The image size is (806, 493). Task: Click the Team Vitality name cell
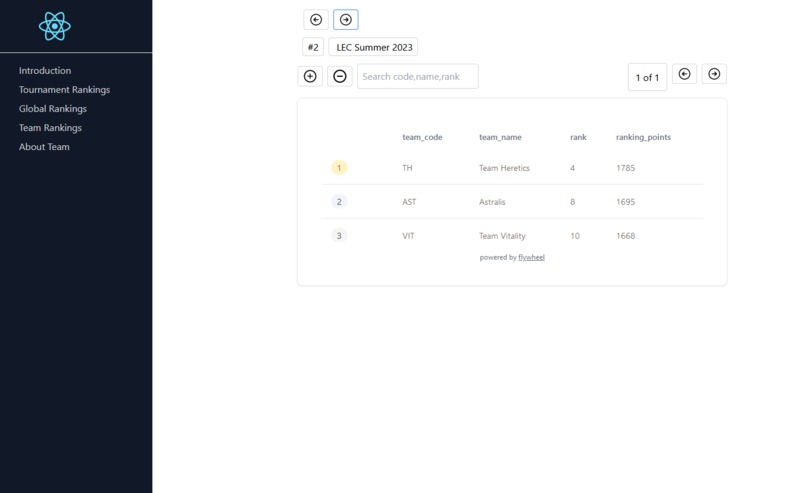(x=502, y=236)
